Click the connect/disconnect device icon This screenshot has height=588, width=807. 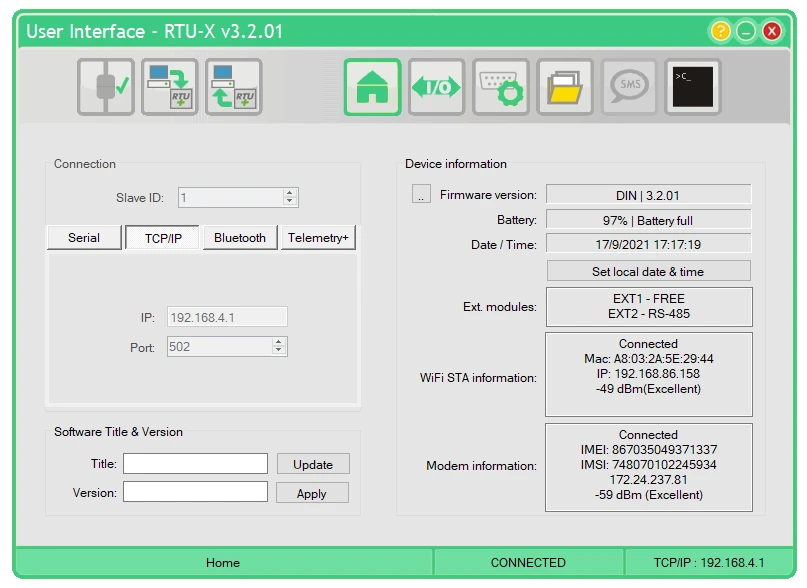point(106,87)
